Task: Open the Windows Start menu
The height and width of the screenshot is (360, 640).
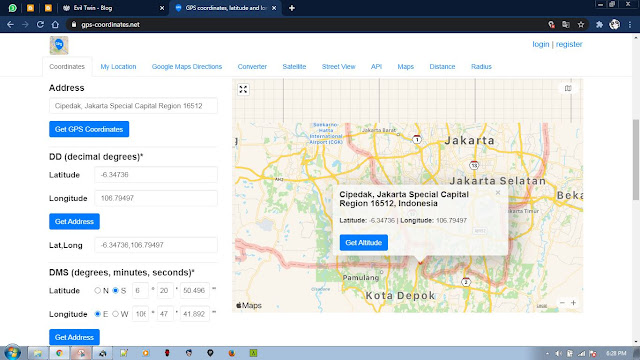Action: [12, 353]
